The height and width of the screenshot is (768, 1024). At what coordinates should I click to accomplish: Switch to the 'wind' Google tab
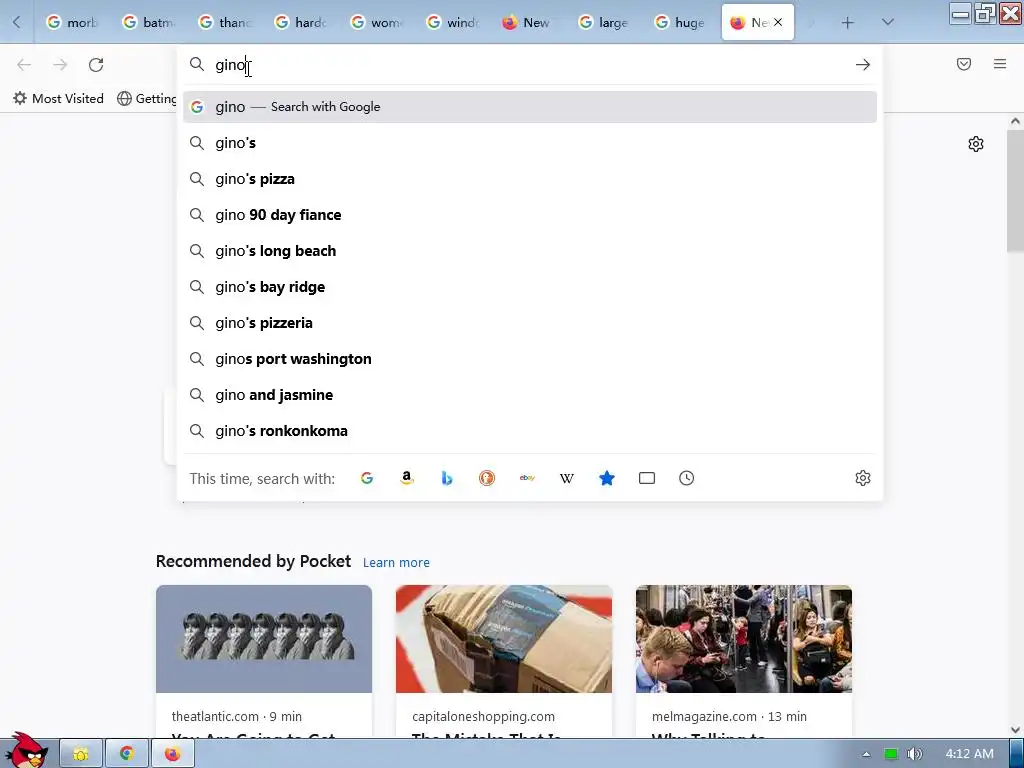click(x=453, y=22)
